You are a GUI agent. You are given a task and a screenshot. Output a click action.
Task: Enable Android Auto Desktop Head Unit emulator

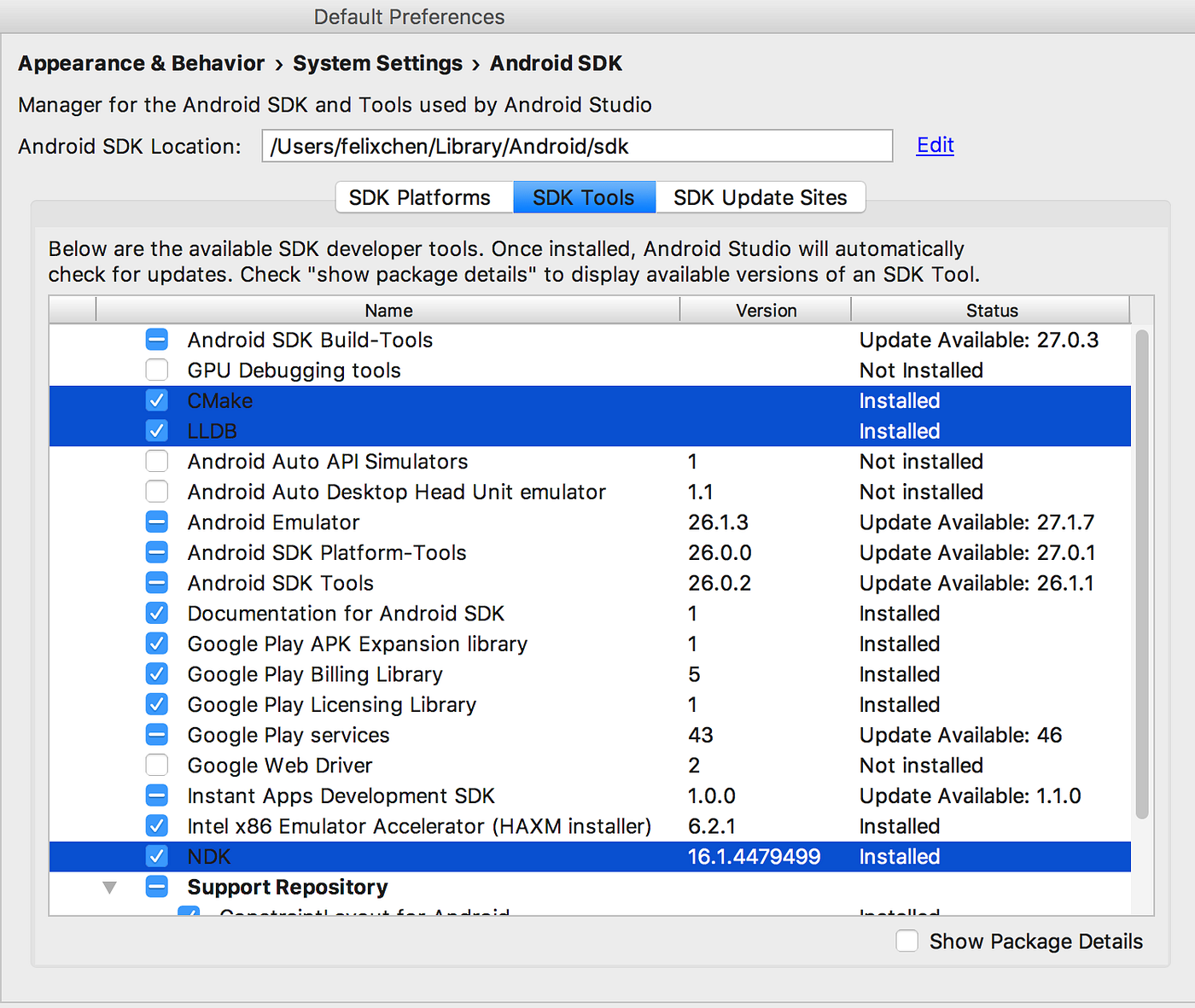(x=156, y=492)
